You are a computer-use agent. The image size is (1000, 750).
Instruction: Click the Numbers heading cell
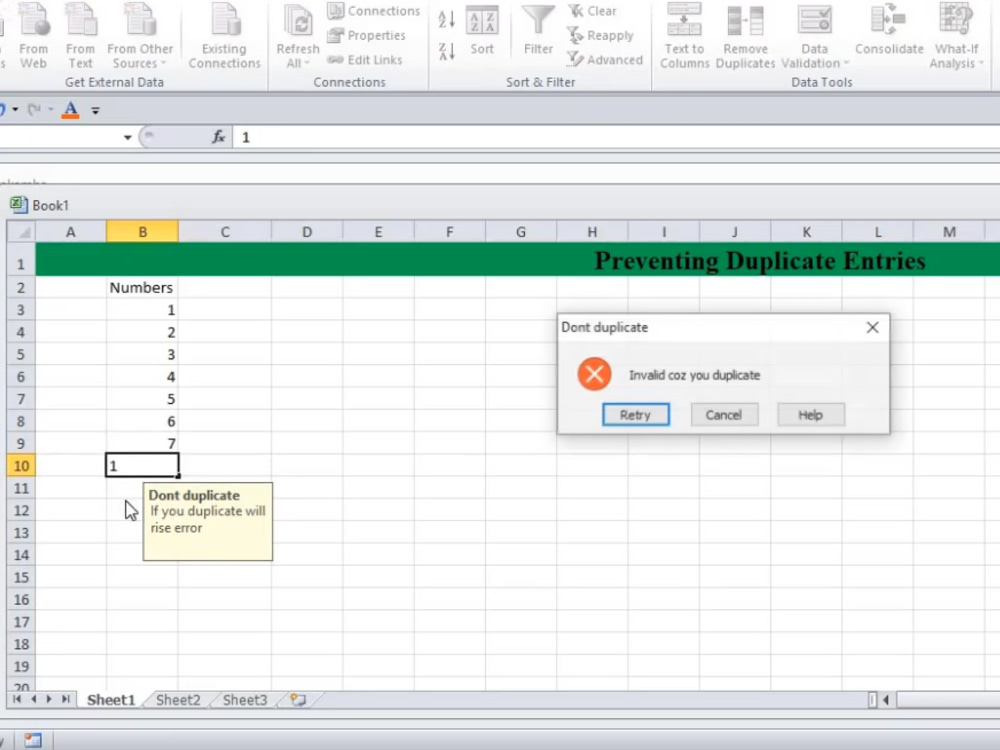142,288
